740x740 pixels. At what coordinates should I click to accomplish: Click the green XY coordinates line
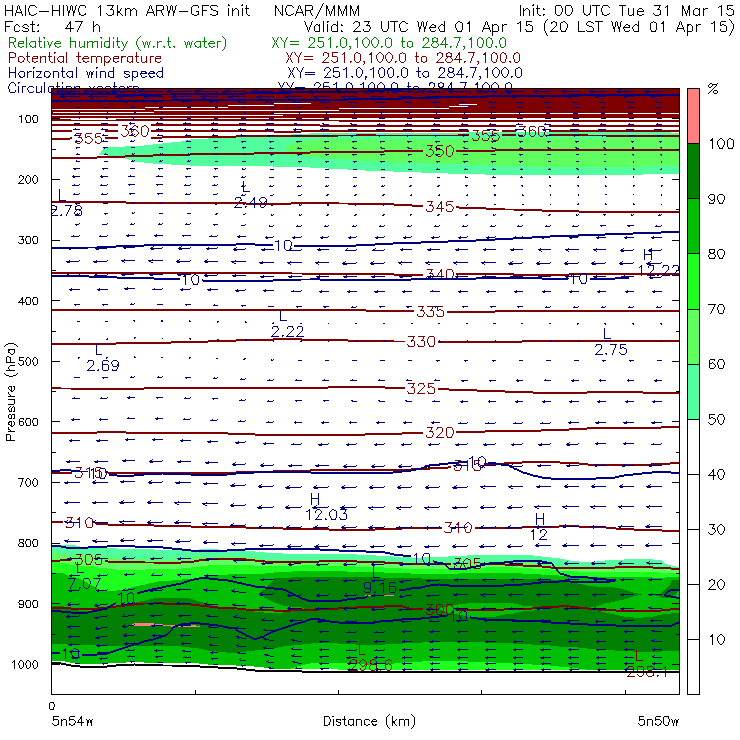389,43
